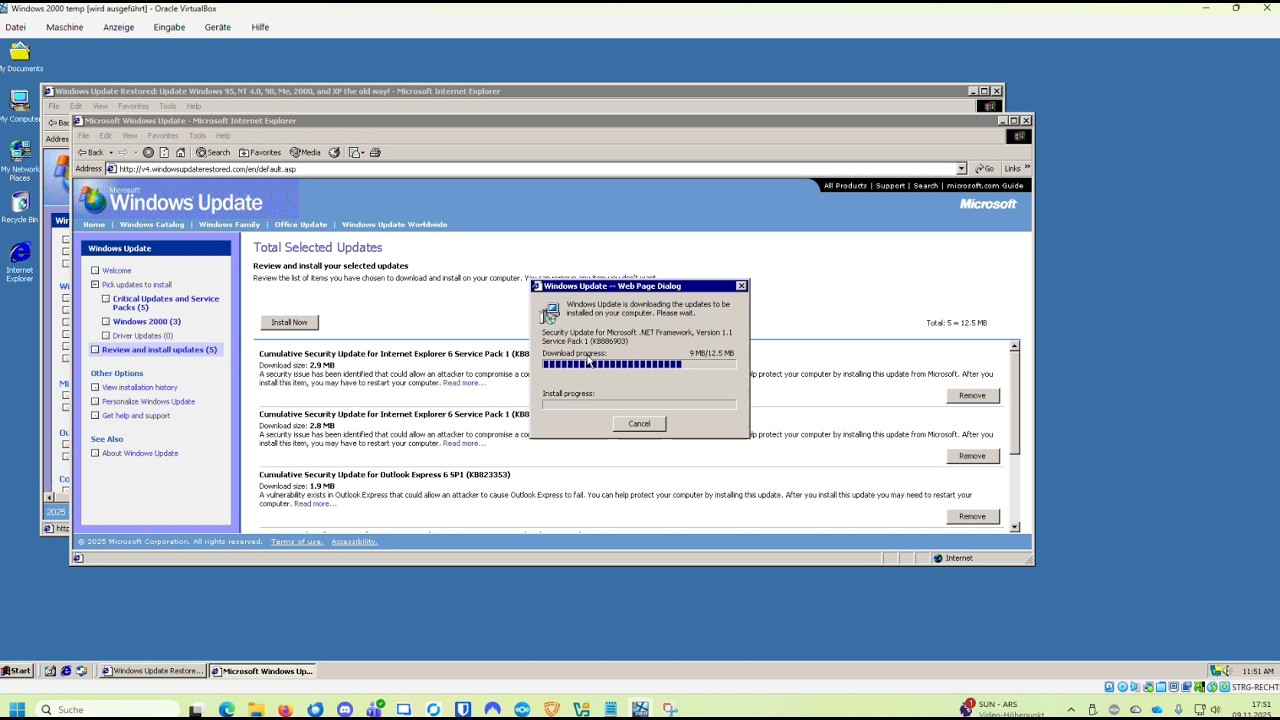Click the Refresh page icon in IE toolbar
This screenshot has width=1280, height=720.
[x=164, y=152]
